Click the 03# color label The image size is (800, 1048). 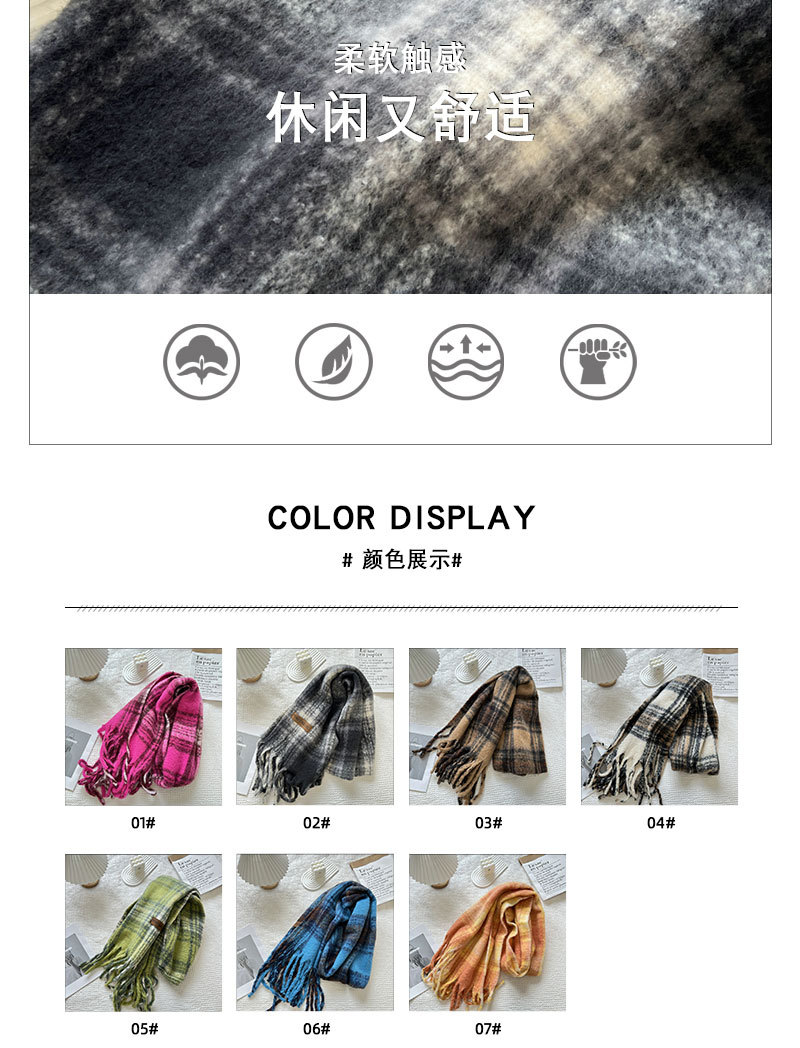click(489, 823)
